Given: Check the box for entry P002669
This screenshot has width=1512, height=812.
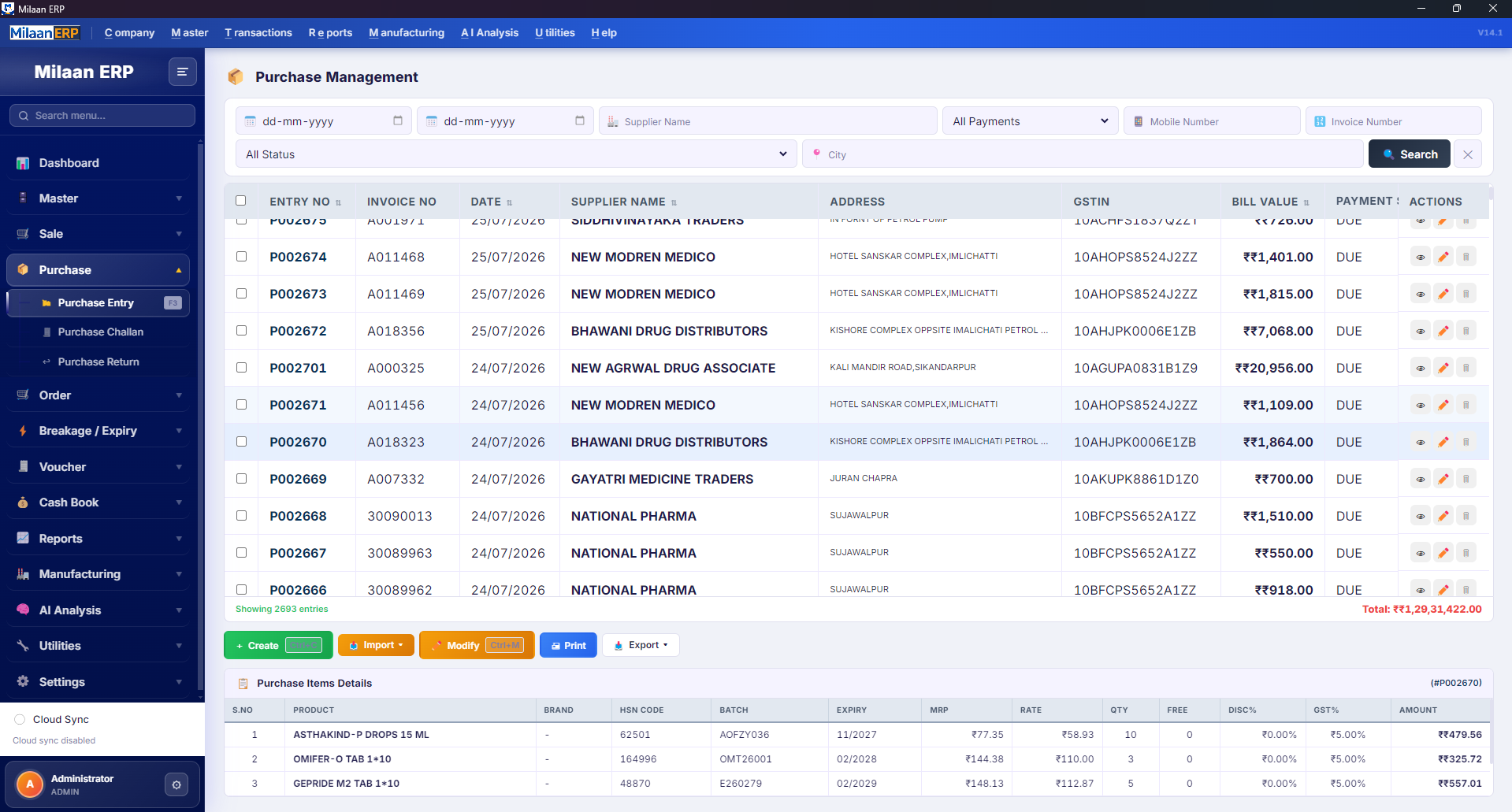Looking at the screenshot, I should coord(241,479).
